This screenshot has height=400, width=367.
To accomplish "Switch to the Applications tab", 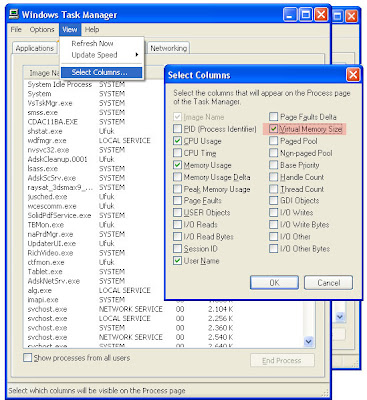I will click(34, 48).
